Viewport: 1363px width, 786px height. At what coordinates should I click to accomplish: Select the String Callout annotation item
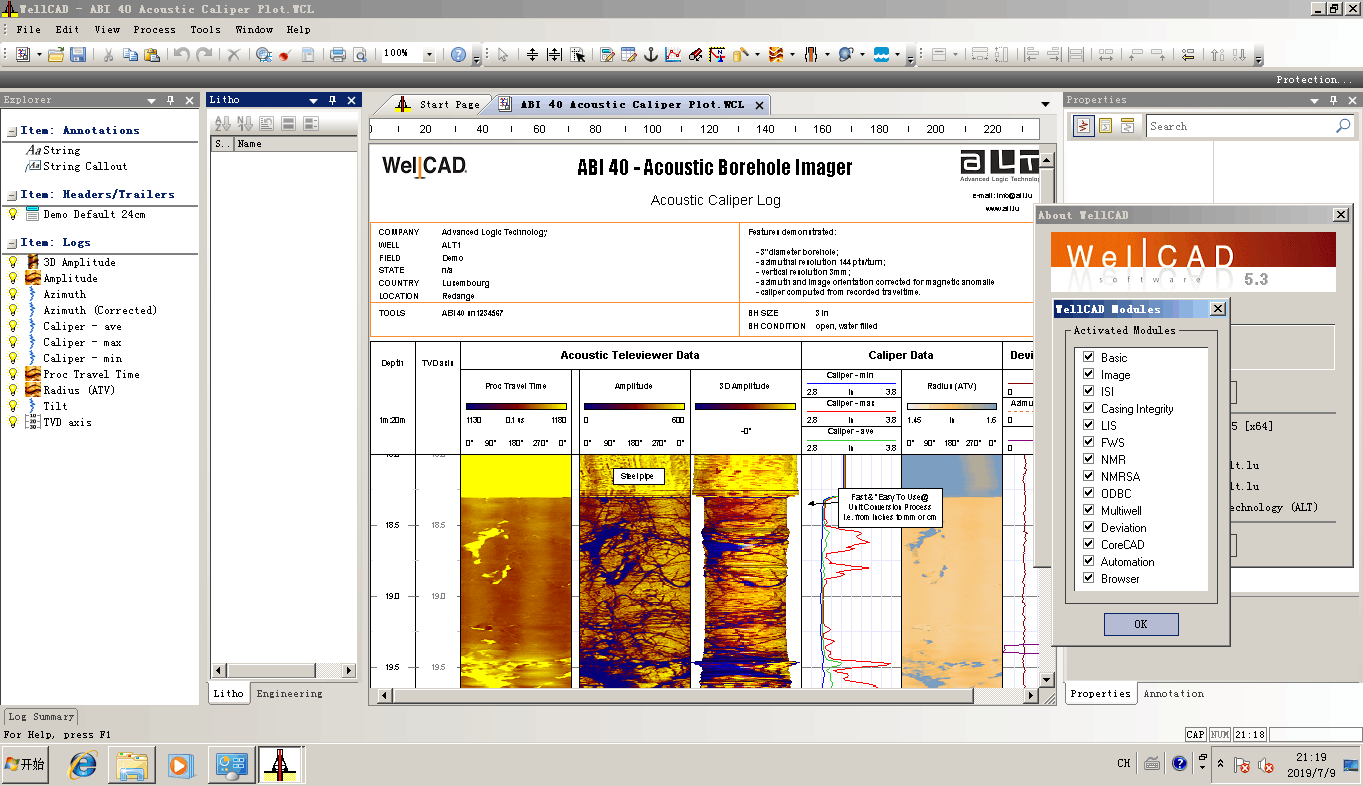pyautogui.click(x=85, y=166)
